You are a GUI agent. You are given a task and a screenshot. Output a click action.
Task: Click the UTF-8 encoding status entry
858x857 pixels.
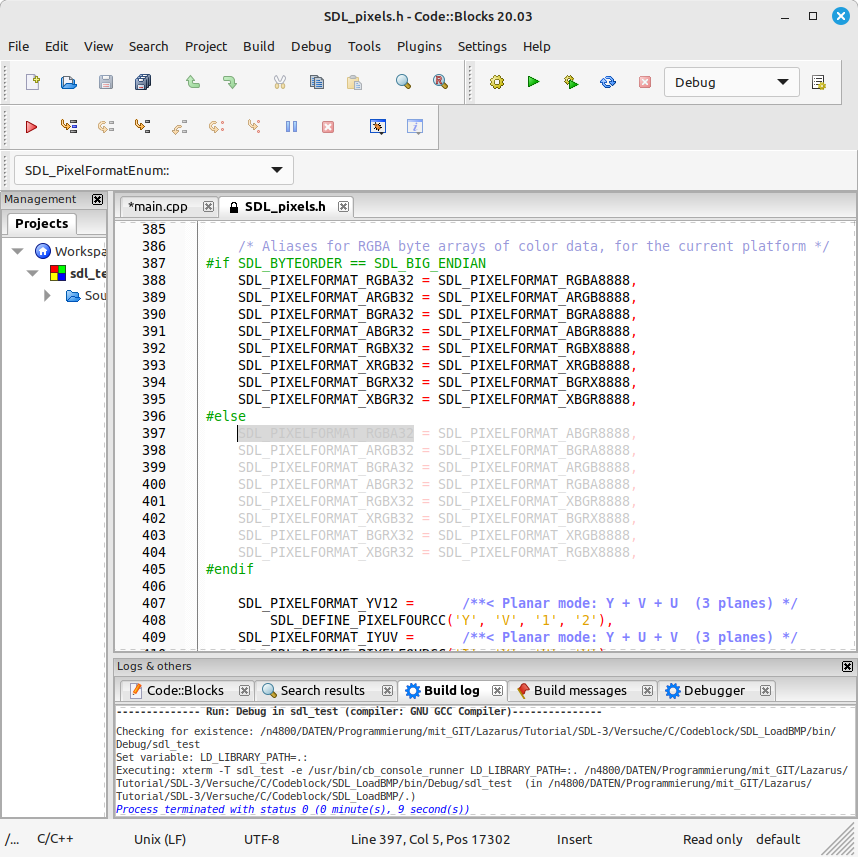click(x=262, y=839)
